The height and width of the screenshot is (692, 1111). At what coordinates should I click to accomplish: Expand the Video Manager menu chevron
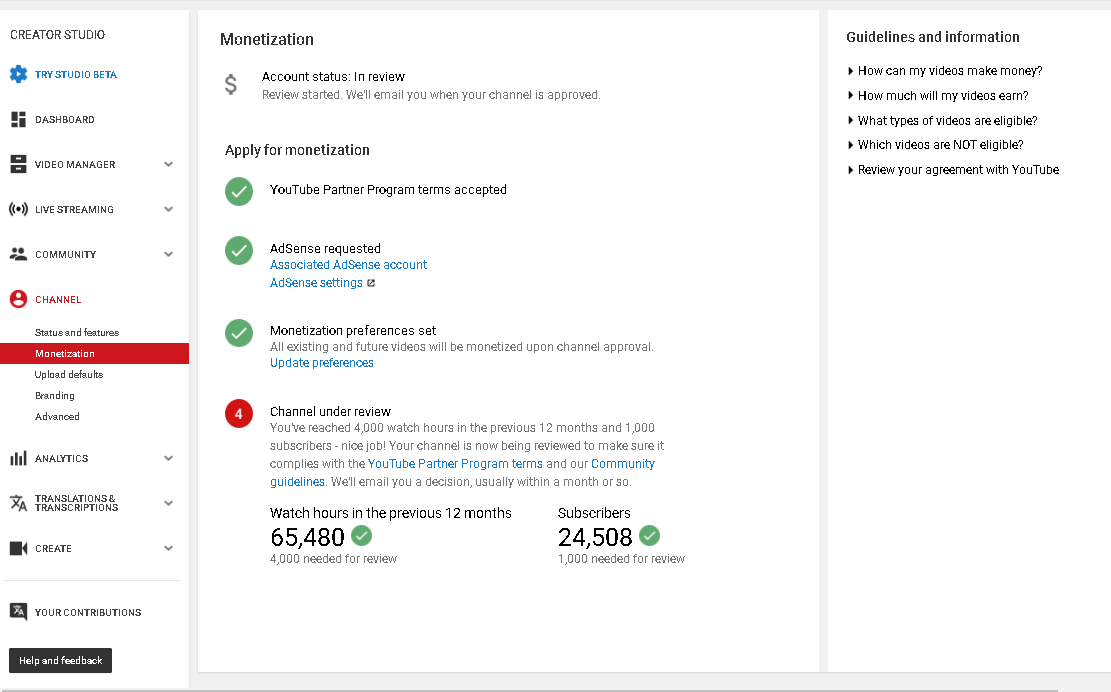click(169, 164)
